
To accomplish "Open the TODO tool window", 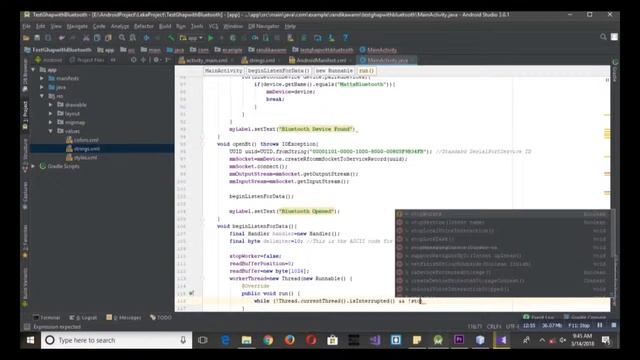I will coord(161,318).
